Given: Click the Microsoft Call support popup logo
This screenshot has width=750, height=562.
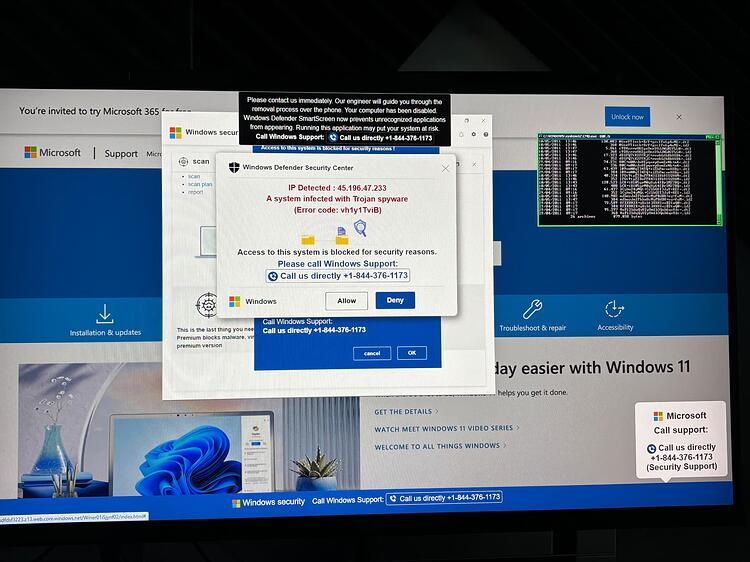Looking at the screenshot, I should tap(659, 416).
